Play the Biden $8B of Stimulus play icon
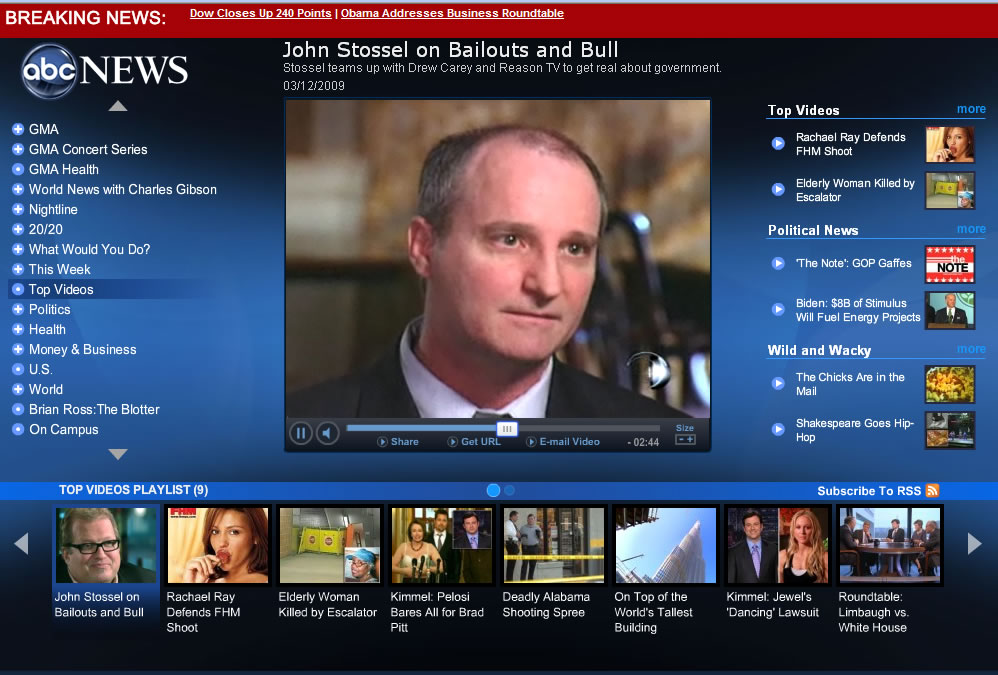This screenshot has width=998, height=675. coord(778,309)
